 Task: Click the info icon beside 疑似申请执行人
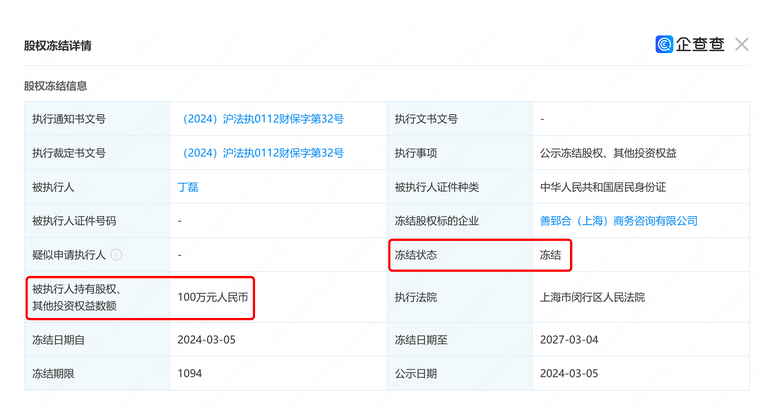click(x=117, y=255)
